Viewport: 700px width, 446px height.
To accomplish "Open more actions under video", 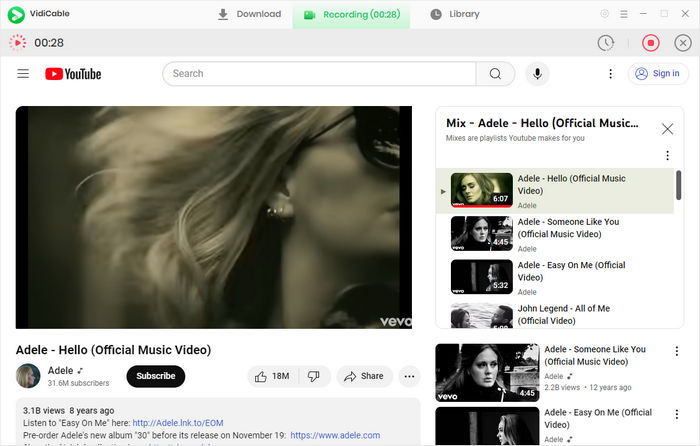I will [409, 376].
